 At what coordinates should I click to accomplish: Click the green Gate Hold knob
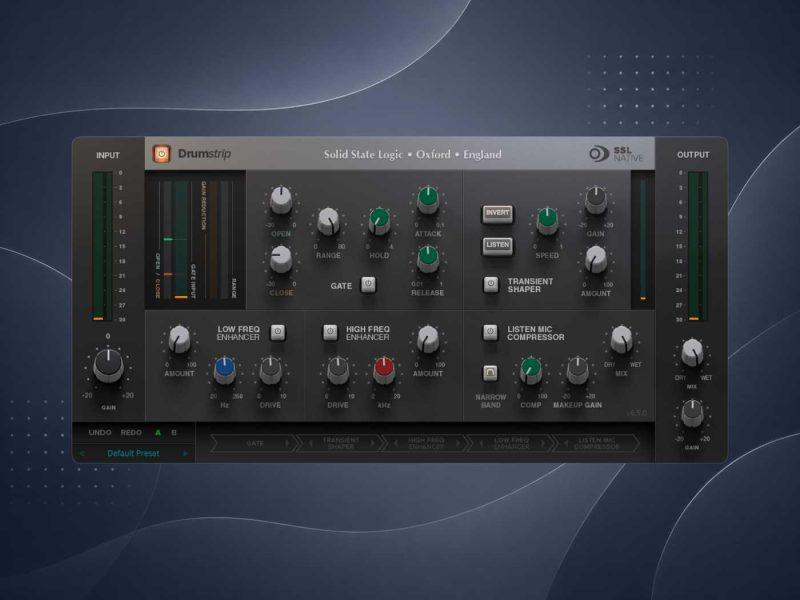(379, 221)
